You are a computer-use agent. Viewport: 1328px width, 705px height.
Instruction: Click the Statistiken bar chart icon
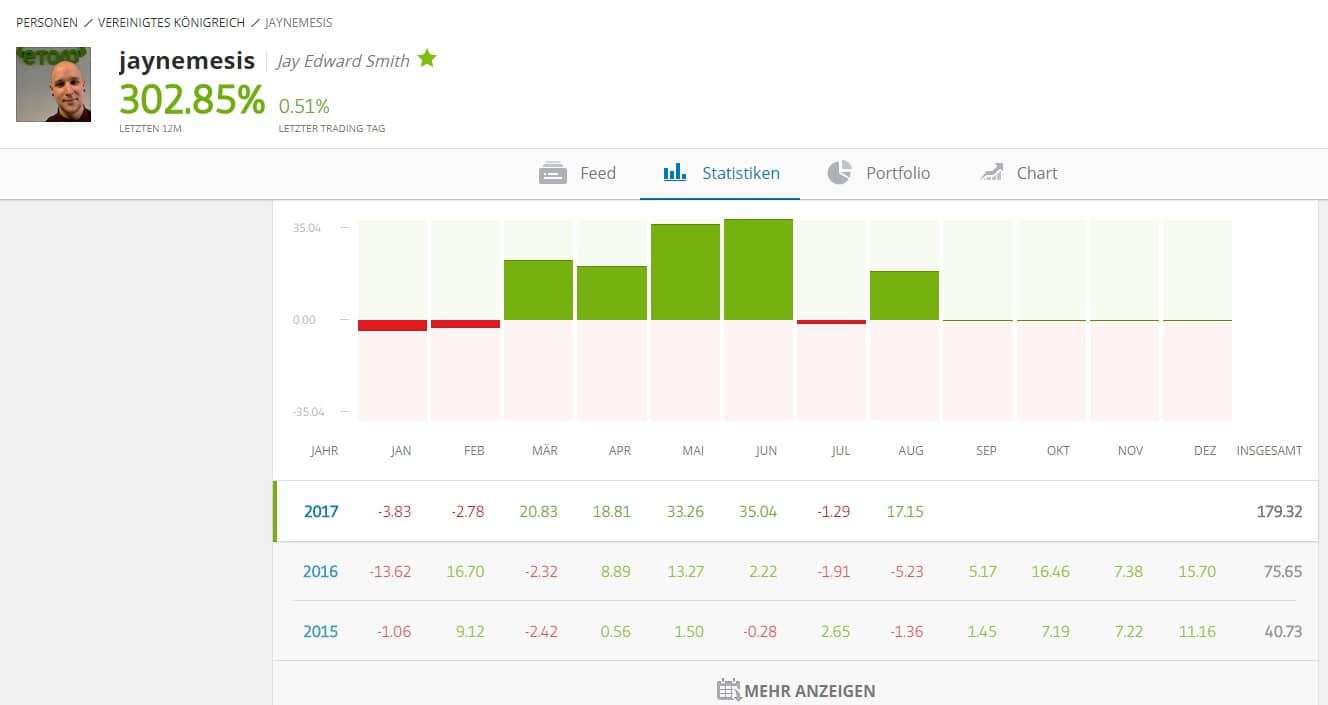pos(675,173)
